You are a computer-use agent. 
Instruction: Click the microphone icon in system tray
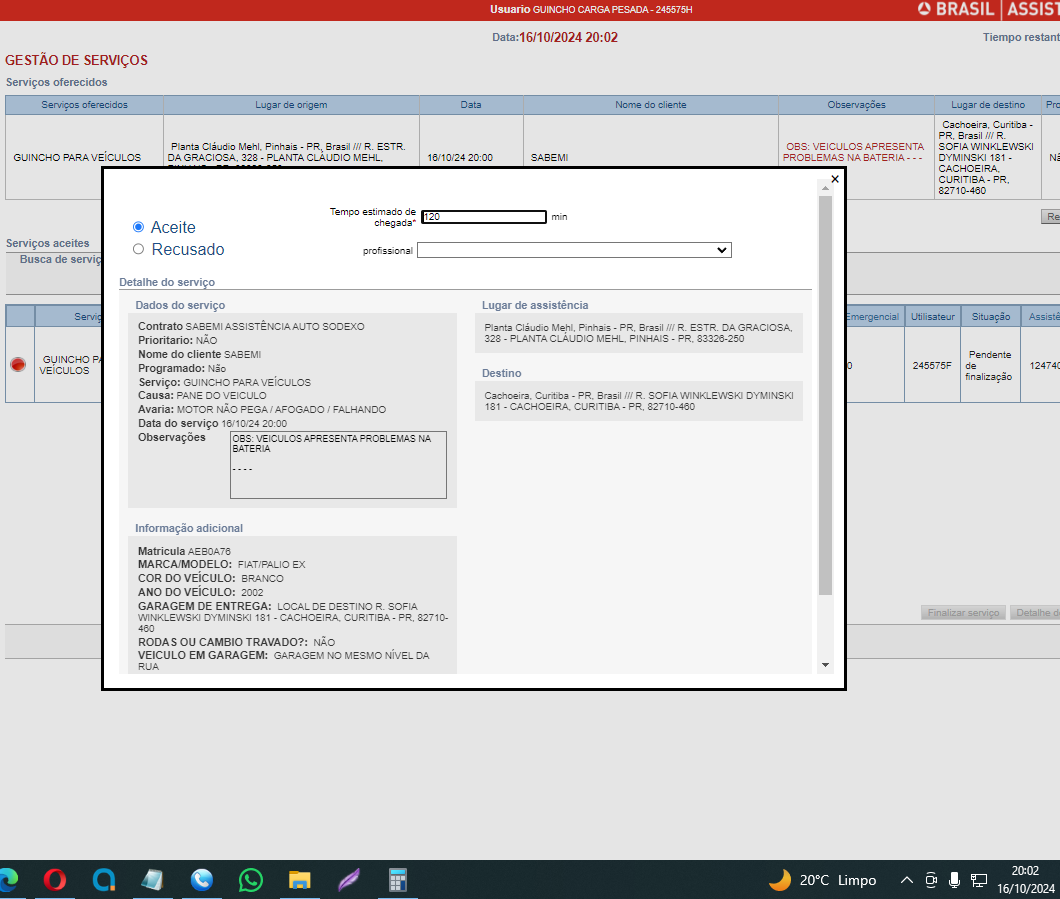pos(955,880)
